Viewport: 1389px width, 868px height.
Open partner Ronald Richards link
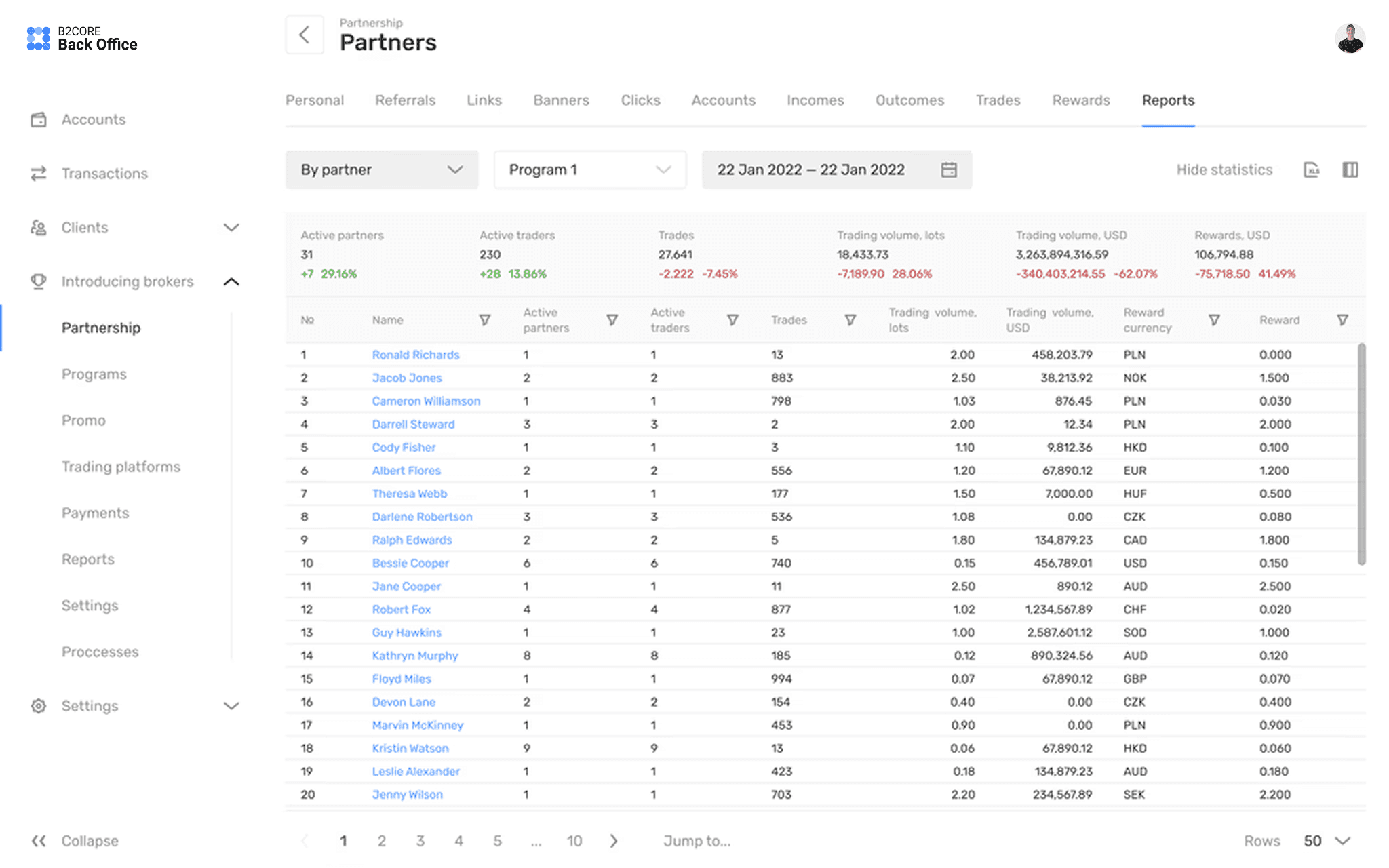[415, 355]
